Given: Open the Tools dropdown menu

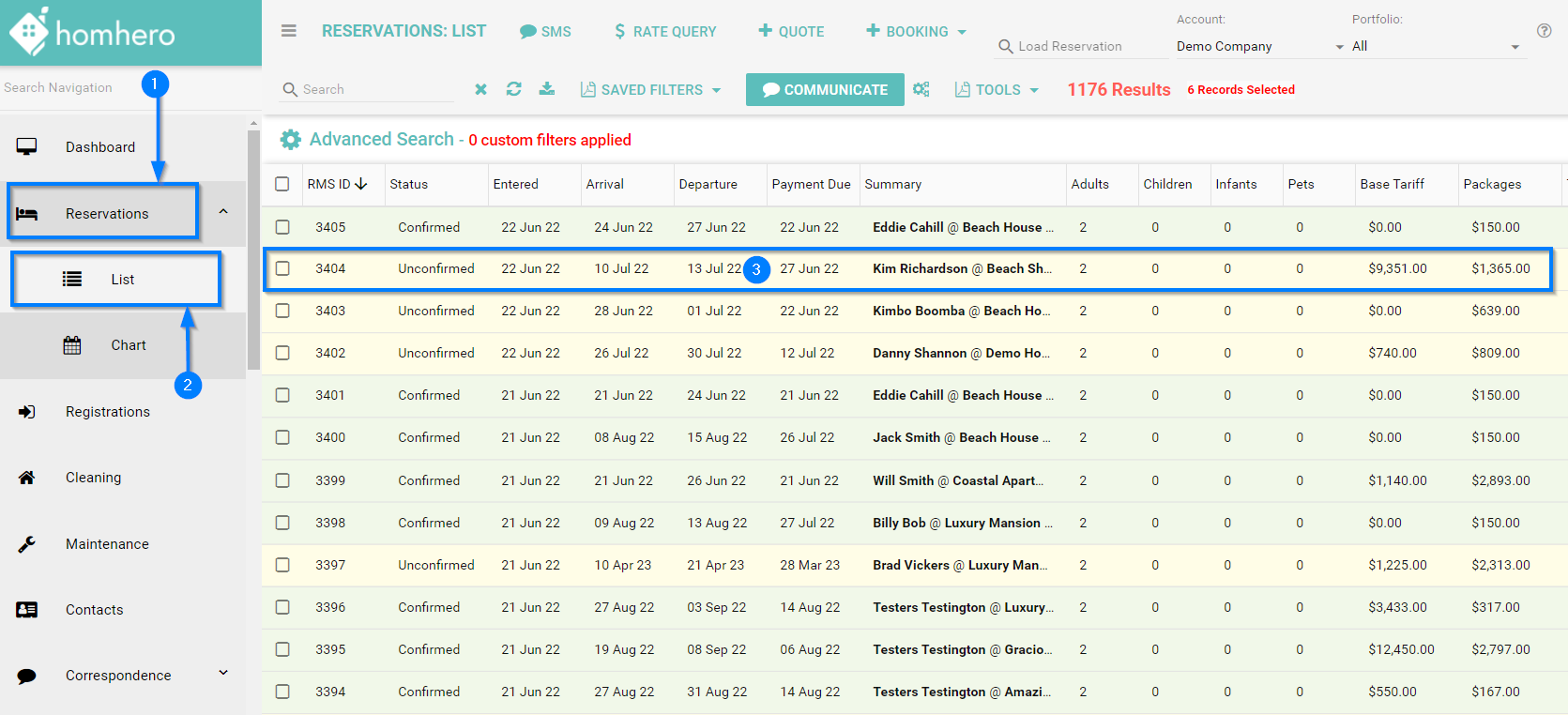Looking at the screenshot, I should (x=997, y=90).
